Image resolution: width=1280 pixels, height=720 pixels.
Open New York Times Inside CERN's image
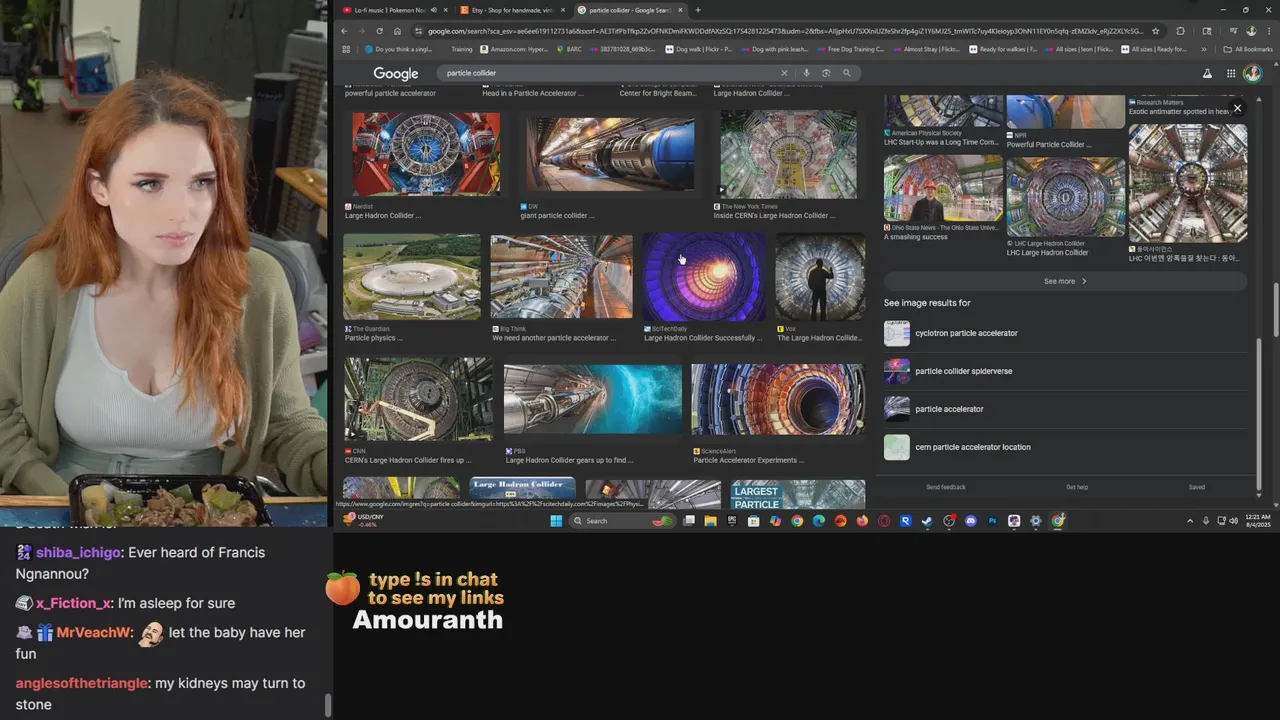[788, 154]
